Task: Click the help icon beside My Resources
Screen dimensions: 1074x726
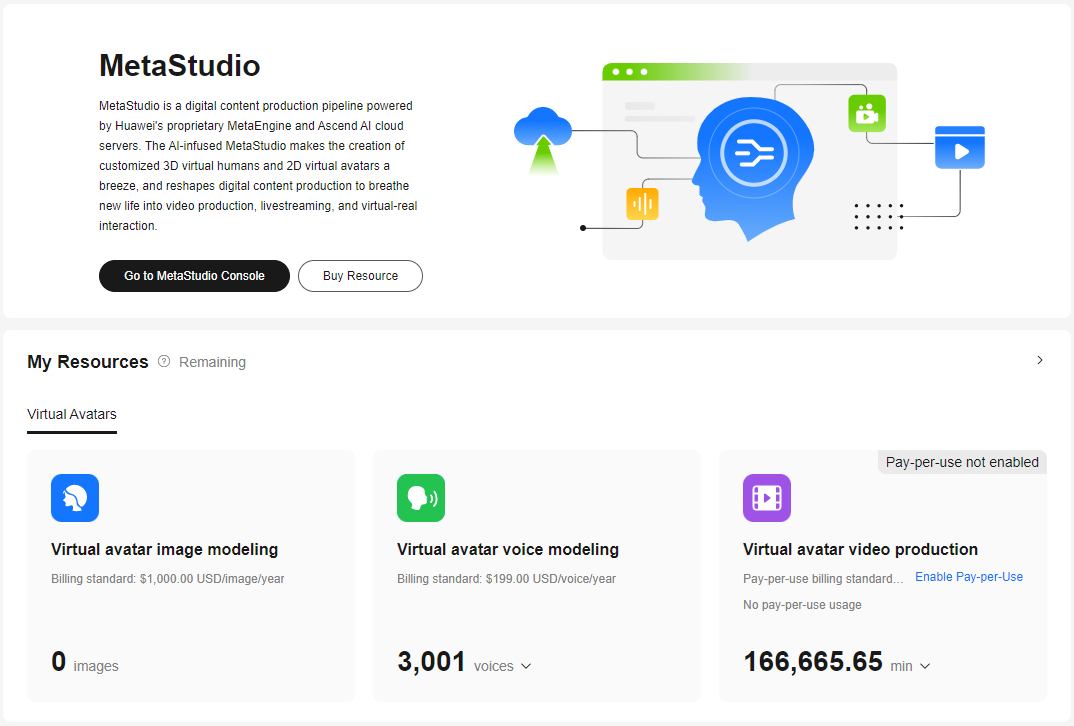Action: [164, 361]
